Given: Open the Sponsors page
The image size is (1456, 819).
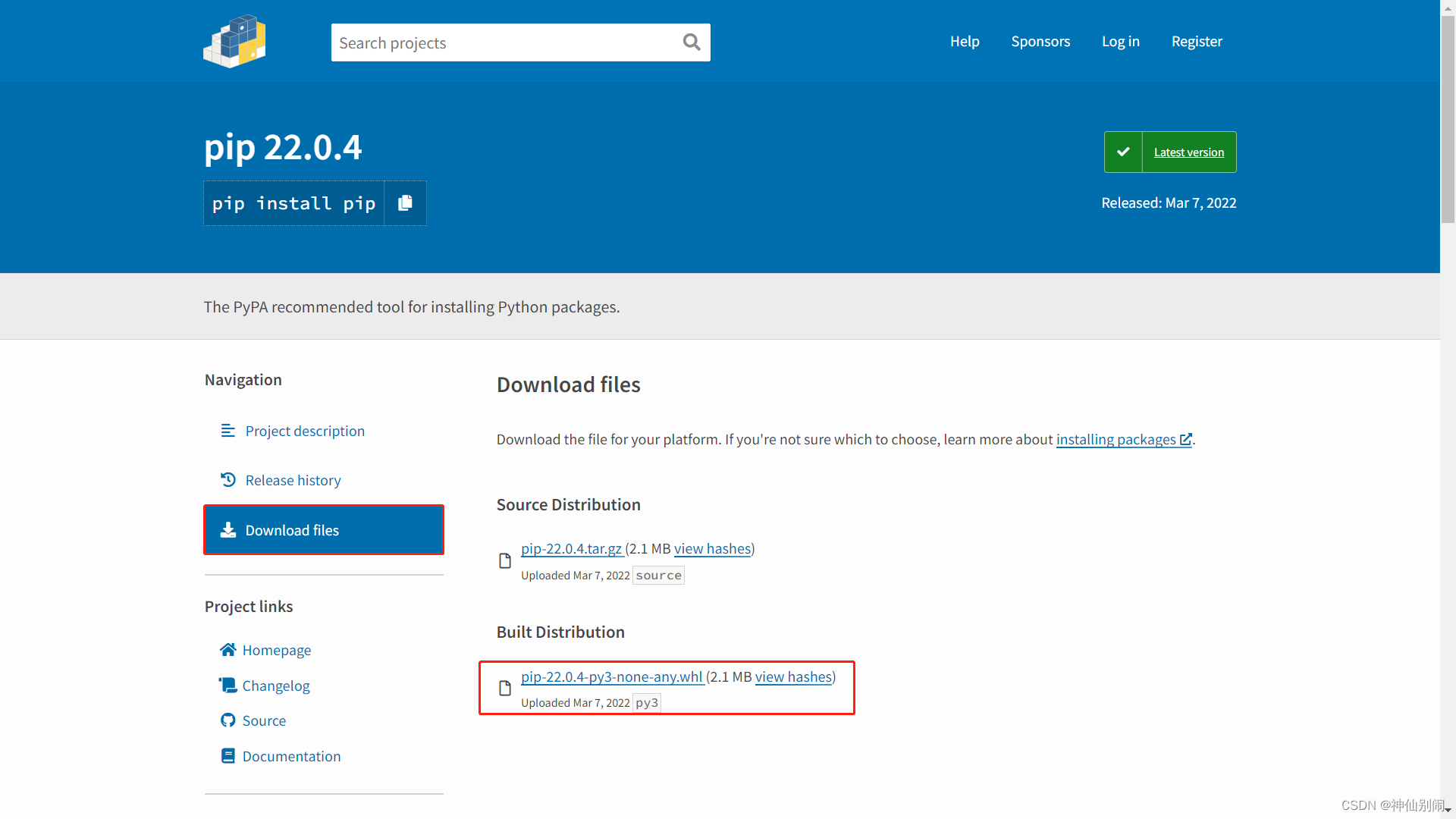Looking at the screenshot, I should pos(1040,42).
